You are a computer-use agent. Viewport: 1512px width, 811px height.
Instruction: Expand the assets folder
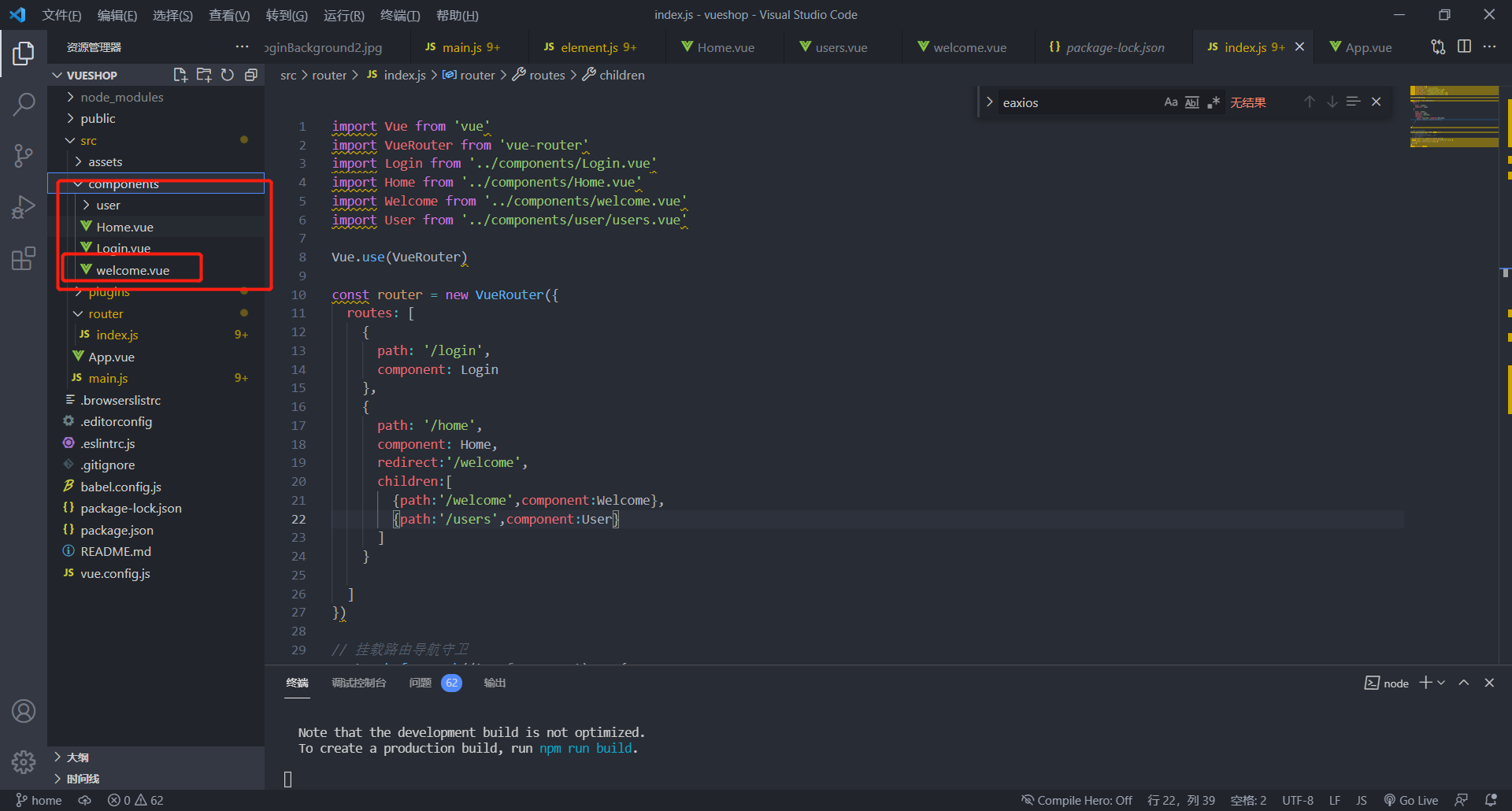(78, 161)
